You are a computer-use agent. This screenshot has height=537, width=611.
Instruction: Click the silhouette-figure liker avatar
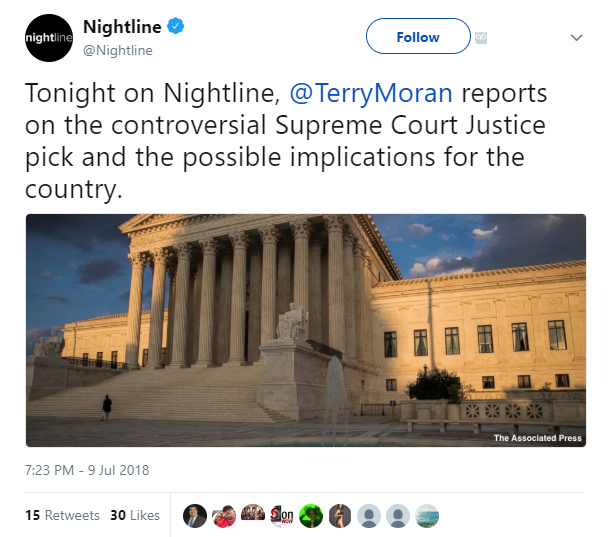340,516
